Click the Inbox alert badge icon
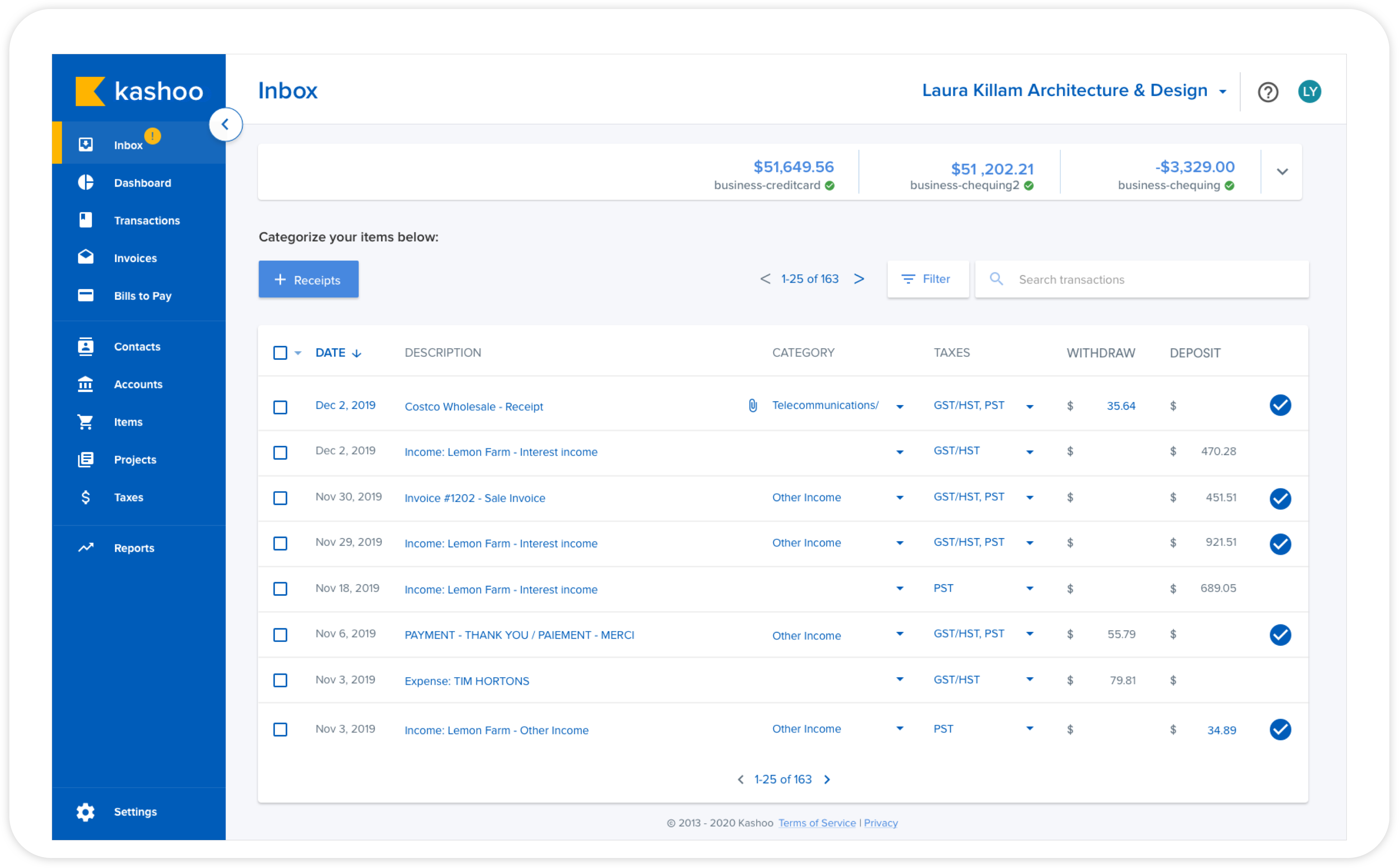The image size is (1399, 868). [x=152, y=136]
